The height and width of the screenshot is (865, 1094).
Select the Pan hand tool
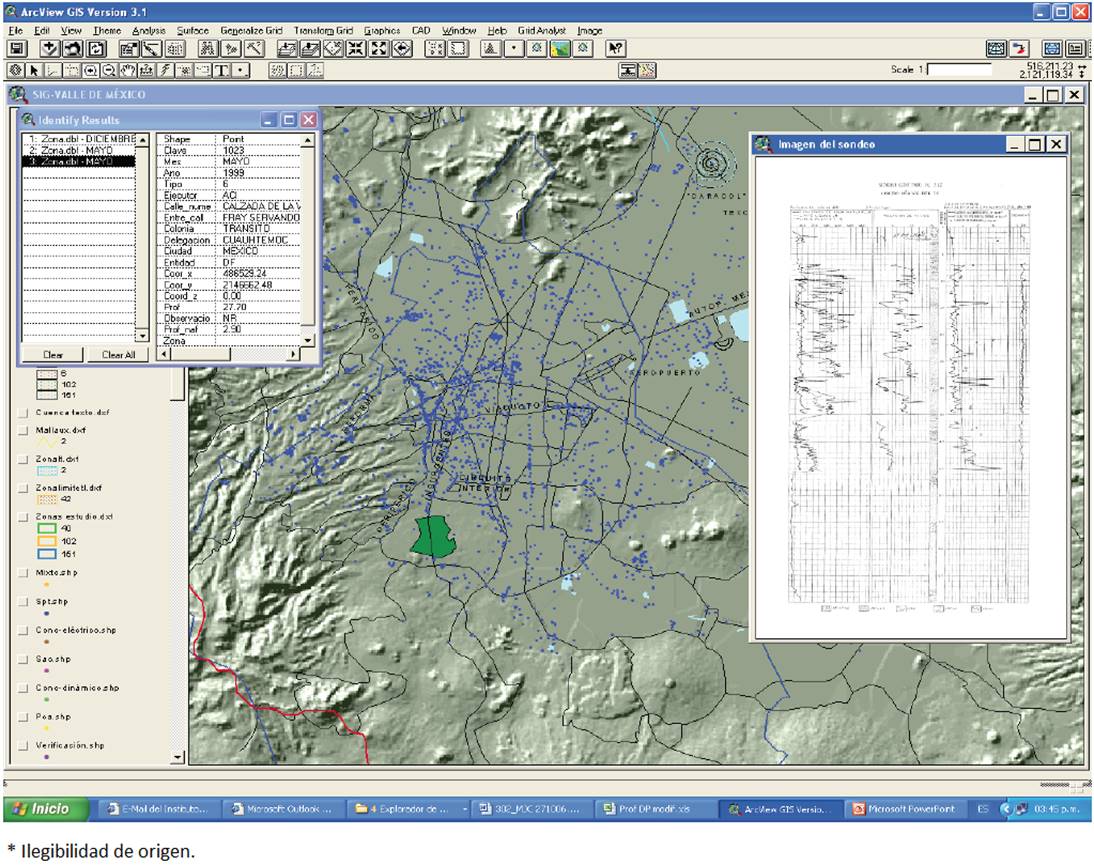click(127, 70)
